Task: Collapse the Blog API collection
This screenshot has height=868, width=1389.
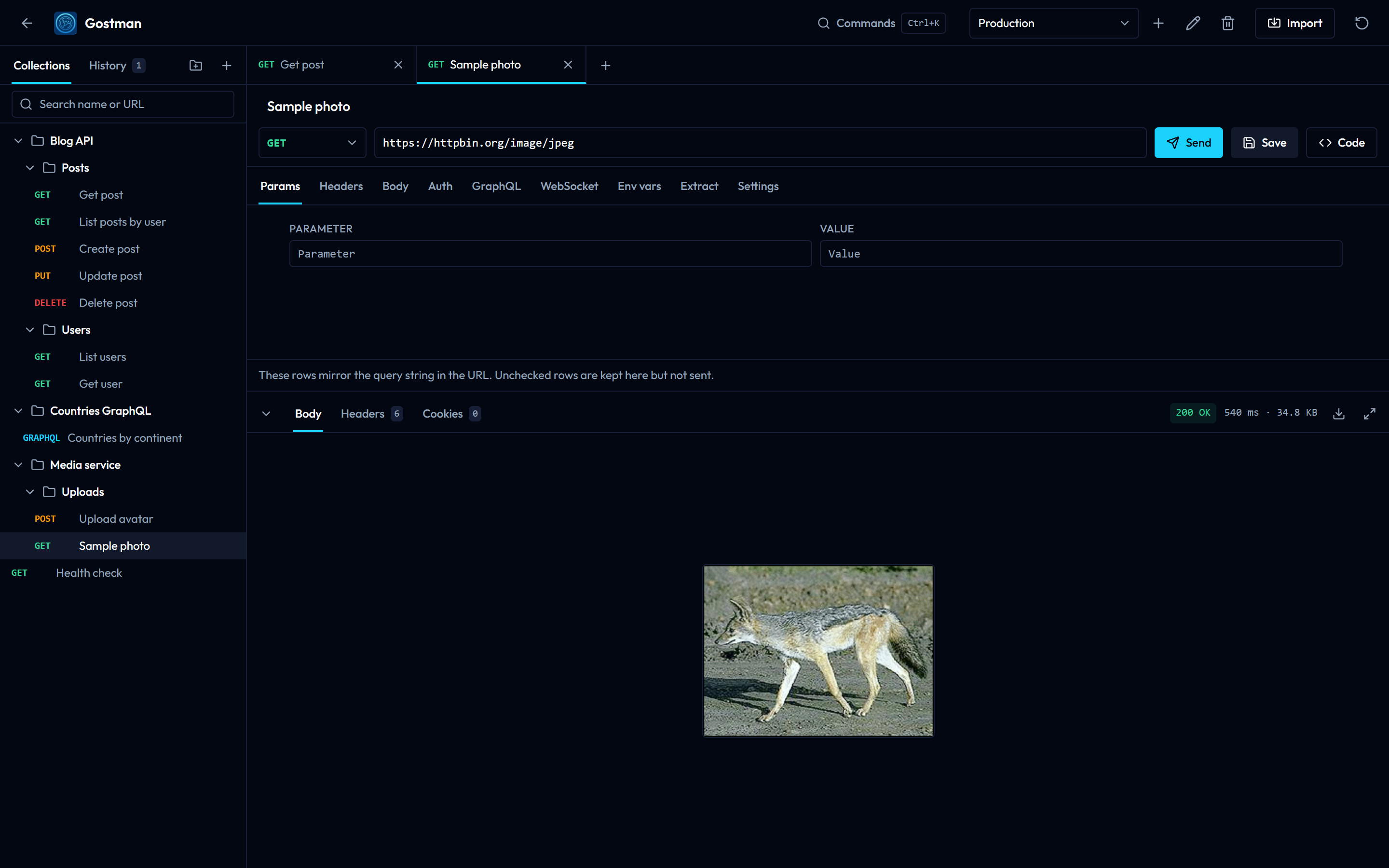Action: (18, 141)
